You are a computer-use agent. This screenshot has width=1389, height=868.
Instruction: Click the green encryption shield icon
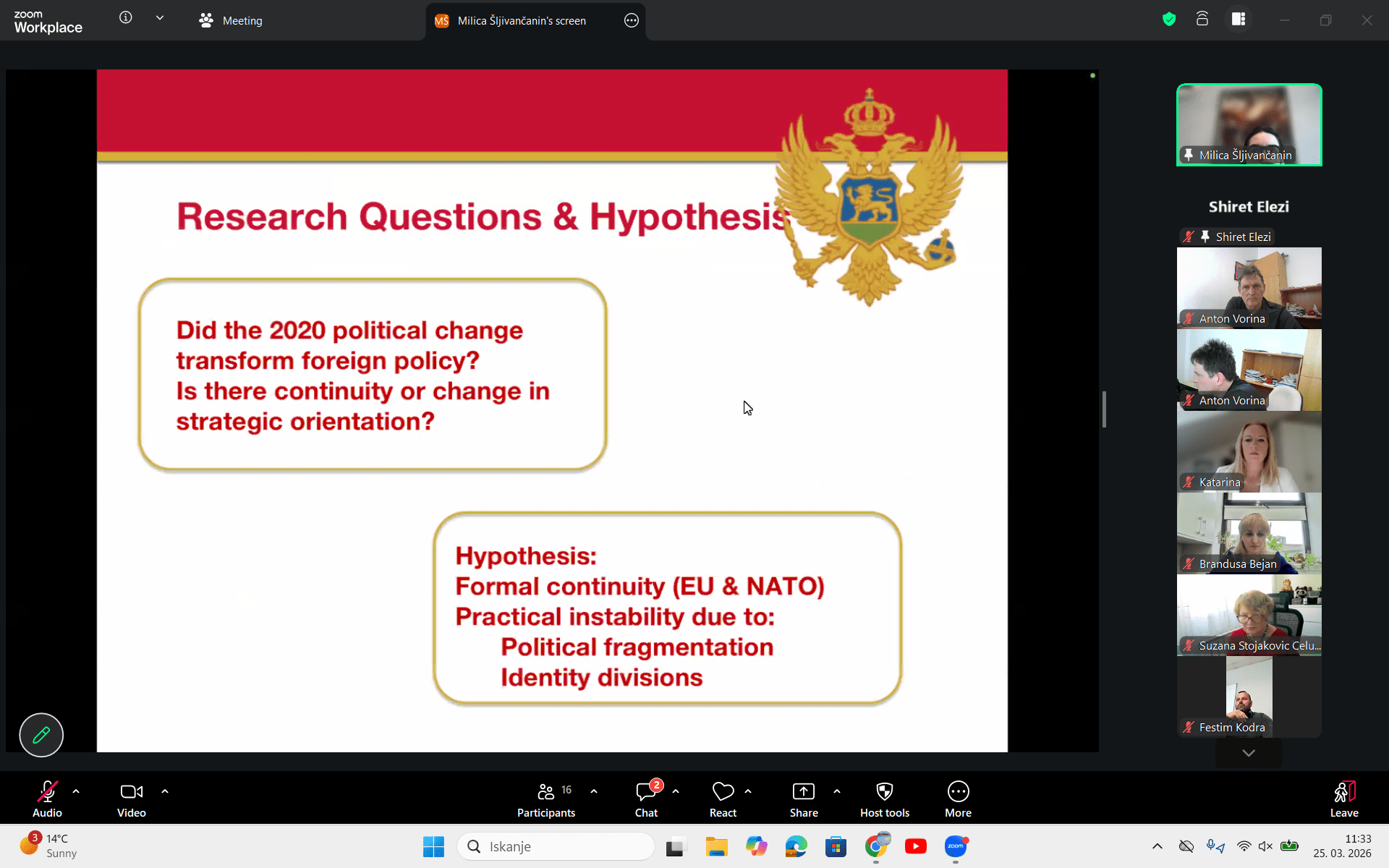coord(1169,20)
